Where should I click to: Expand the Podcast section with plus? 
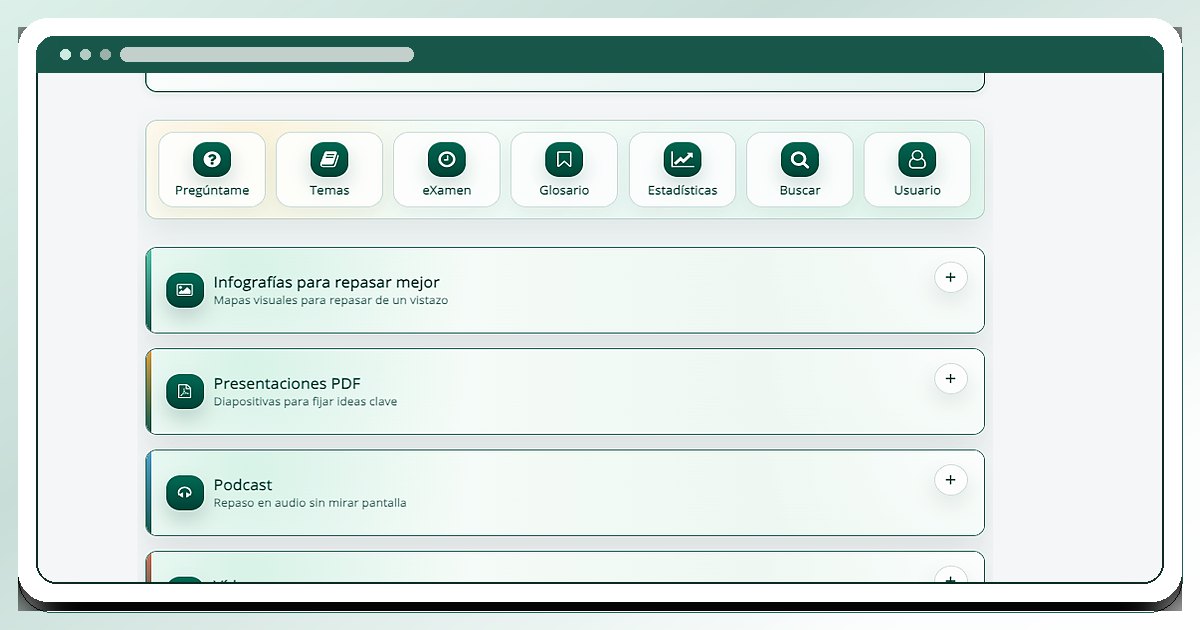coord(950,480)
